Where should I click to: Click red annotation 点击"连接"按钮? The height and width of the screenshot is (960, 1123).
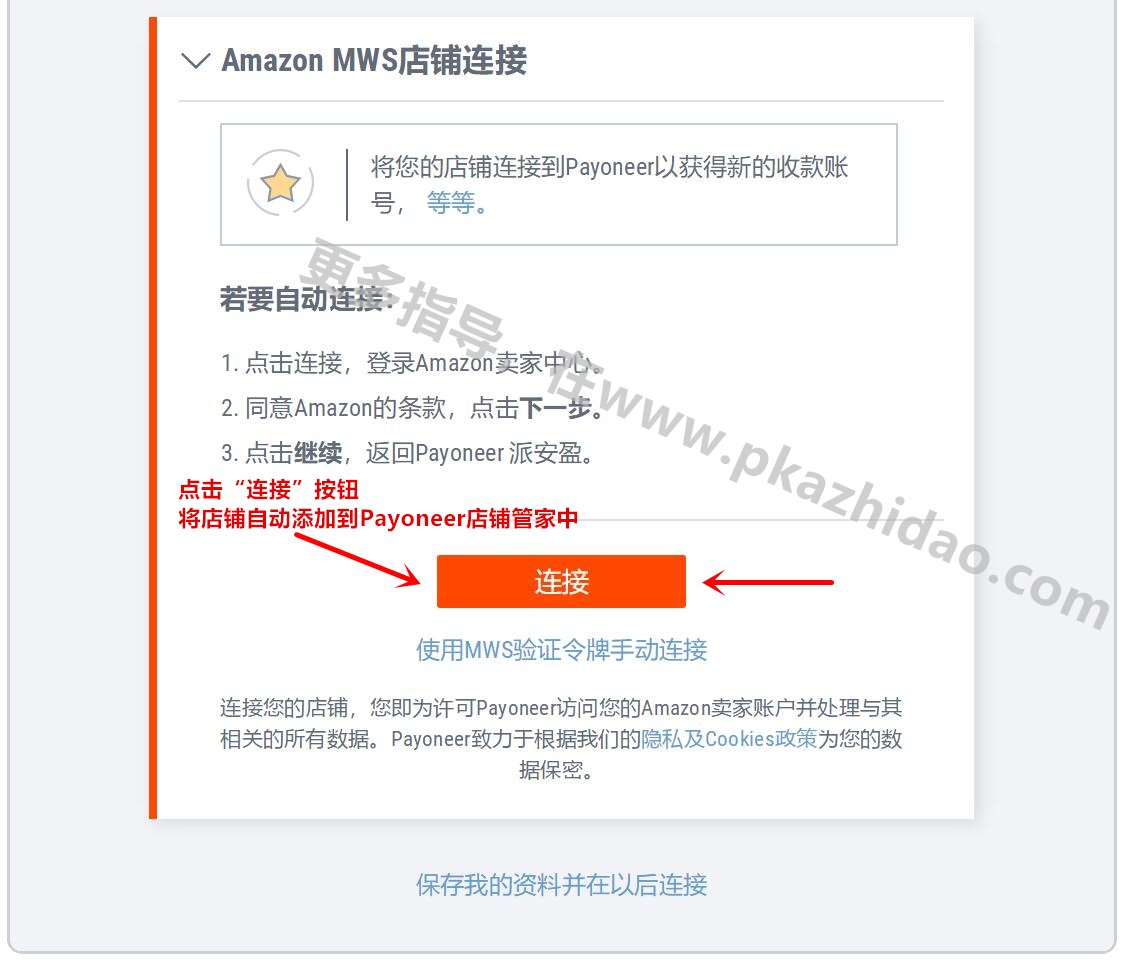click(x=269, y=490)
